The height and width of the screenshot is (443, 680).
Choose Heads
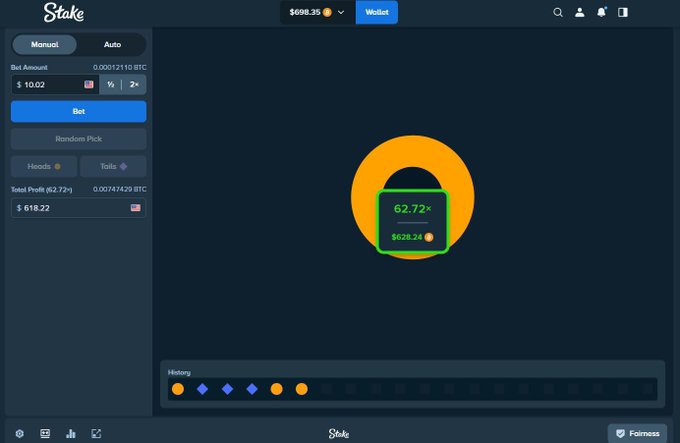point(44,166)
